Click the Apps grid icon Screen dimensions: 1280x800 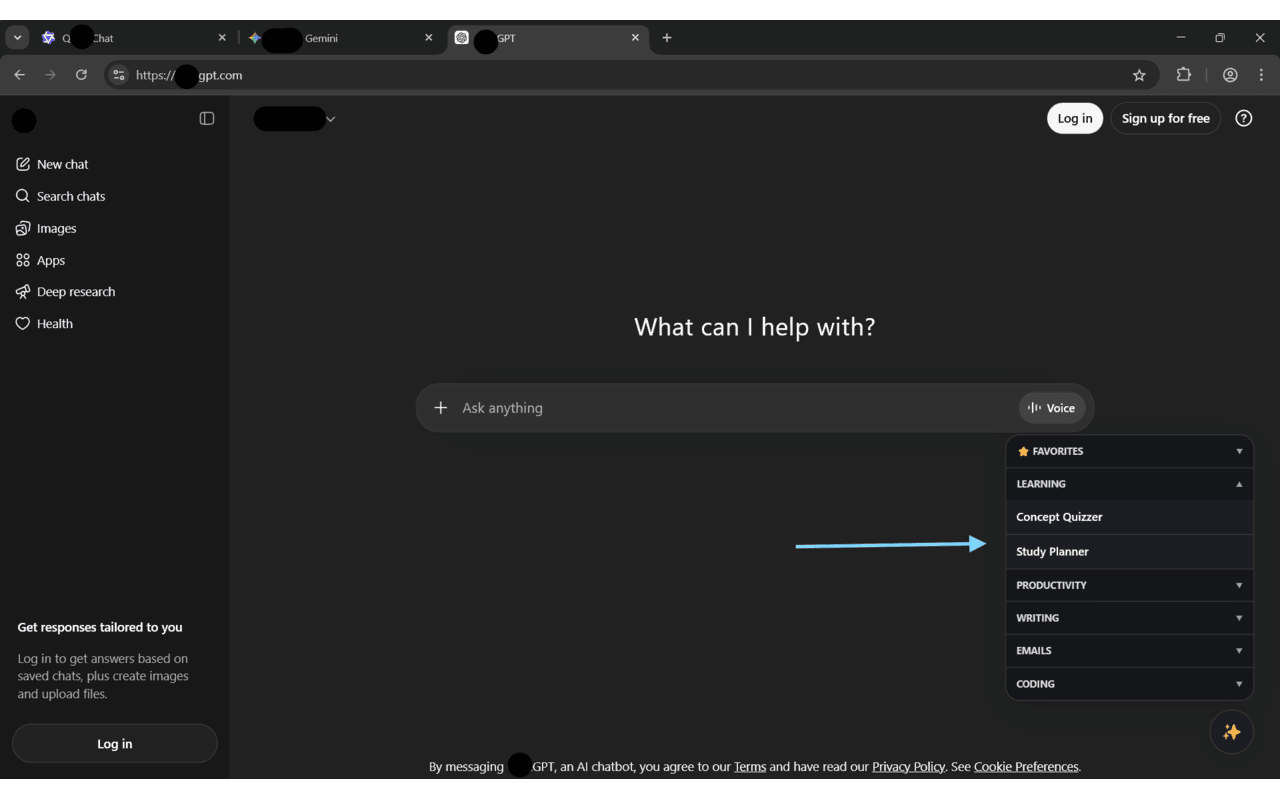coord(23,260)
